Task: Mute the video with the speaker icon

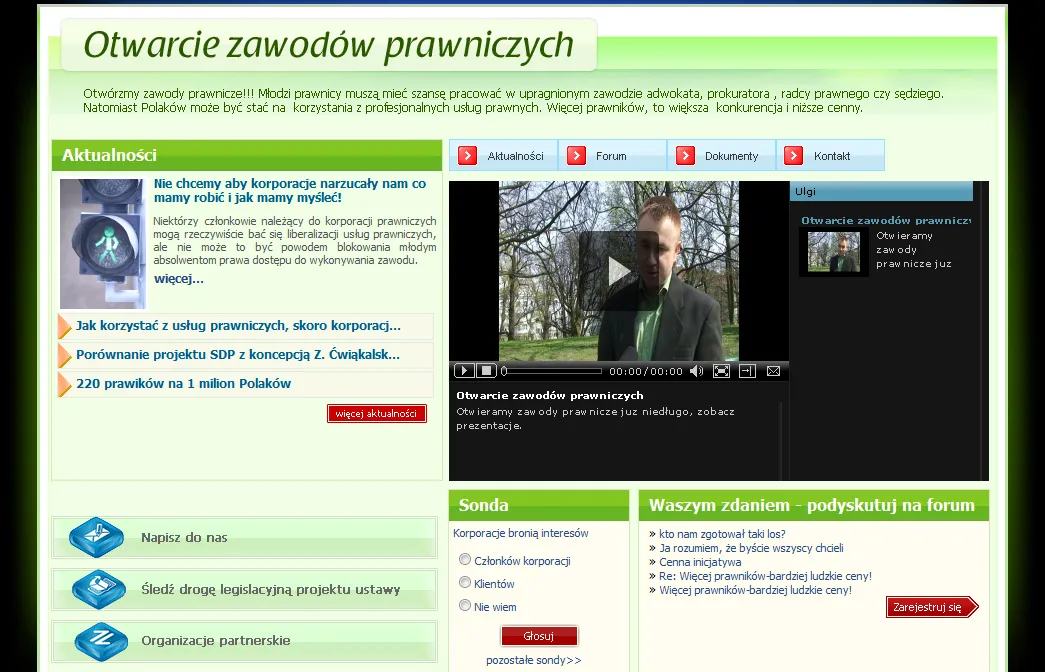Action: pyautogui.click(x=696, y=371)
